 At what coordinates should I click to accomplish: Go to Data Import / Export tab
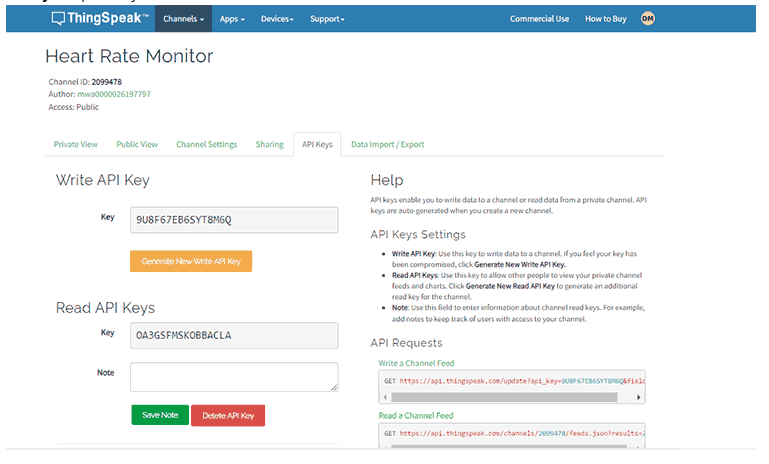(387, 144)
